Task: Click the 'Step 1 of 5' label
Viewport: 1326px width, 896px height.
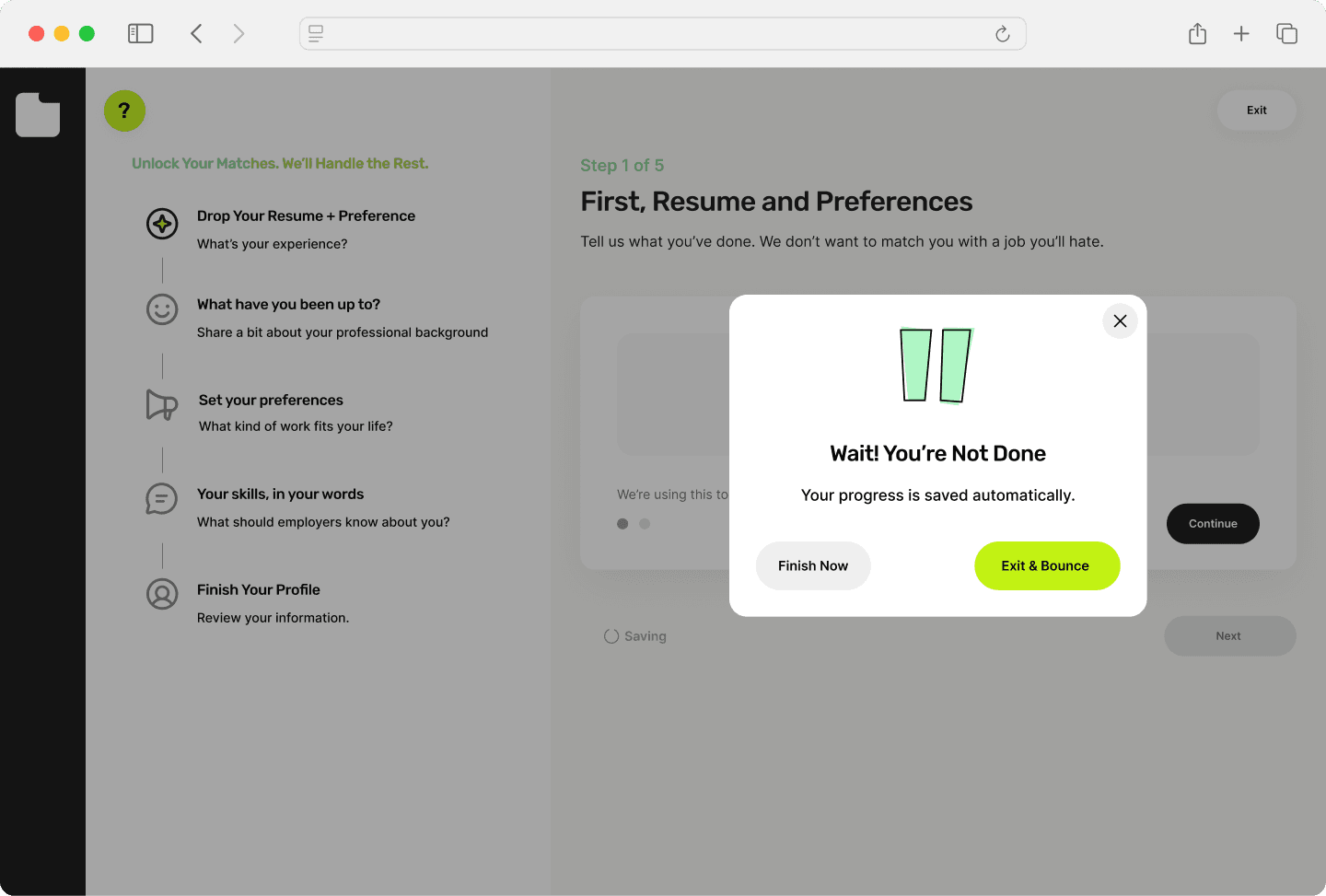Action: coord(622,166)
